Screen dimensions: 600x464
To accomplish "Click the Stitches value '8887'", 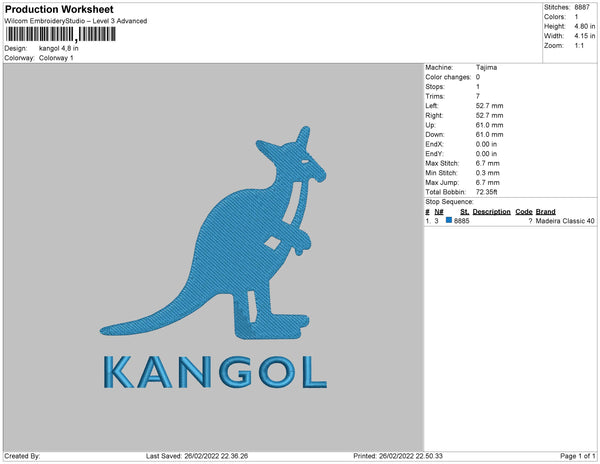I will pyautogui.click(x=582, y=7).
